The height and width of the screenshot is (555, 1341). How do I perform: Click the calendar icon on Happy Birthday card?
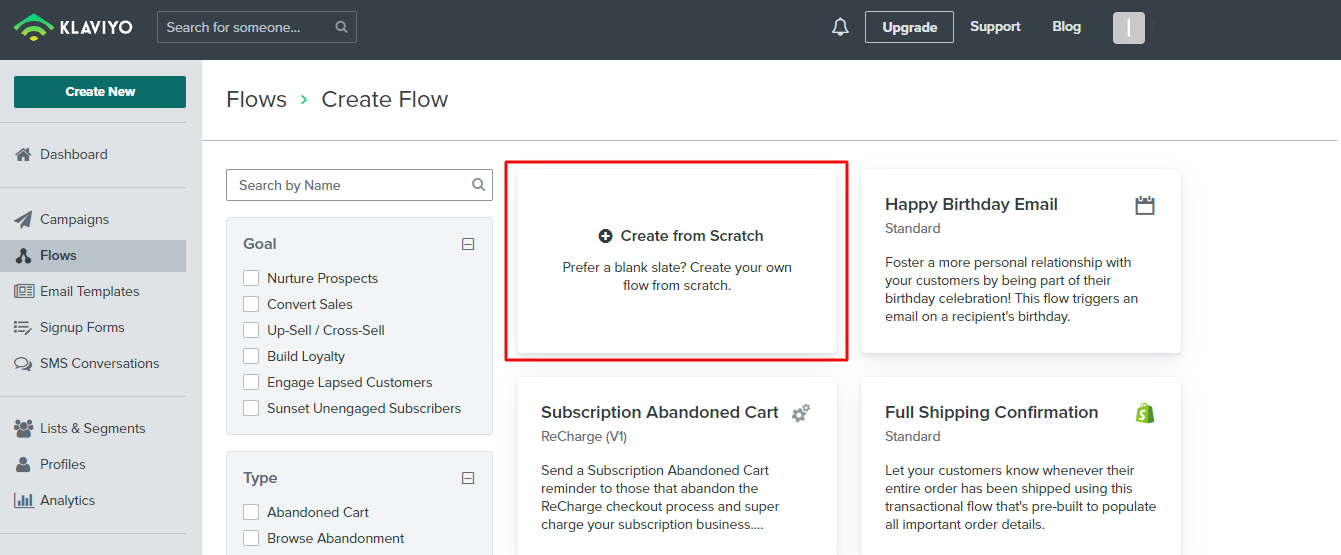tap(1145, 205)
